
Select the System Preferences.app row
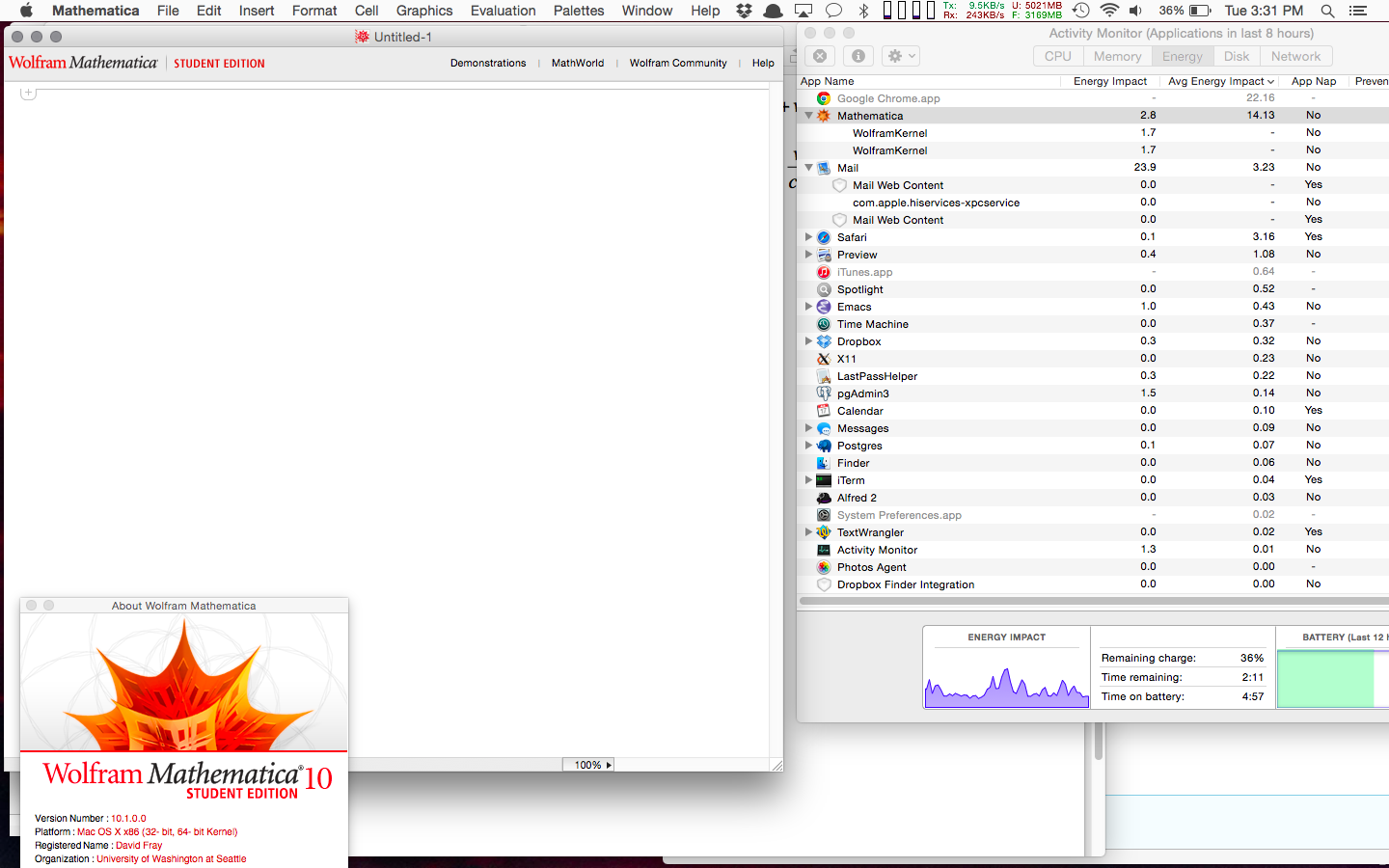click(x=1093, y=515)
